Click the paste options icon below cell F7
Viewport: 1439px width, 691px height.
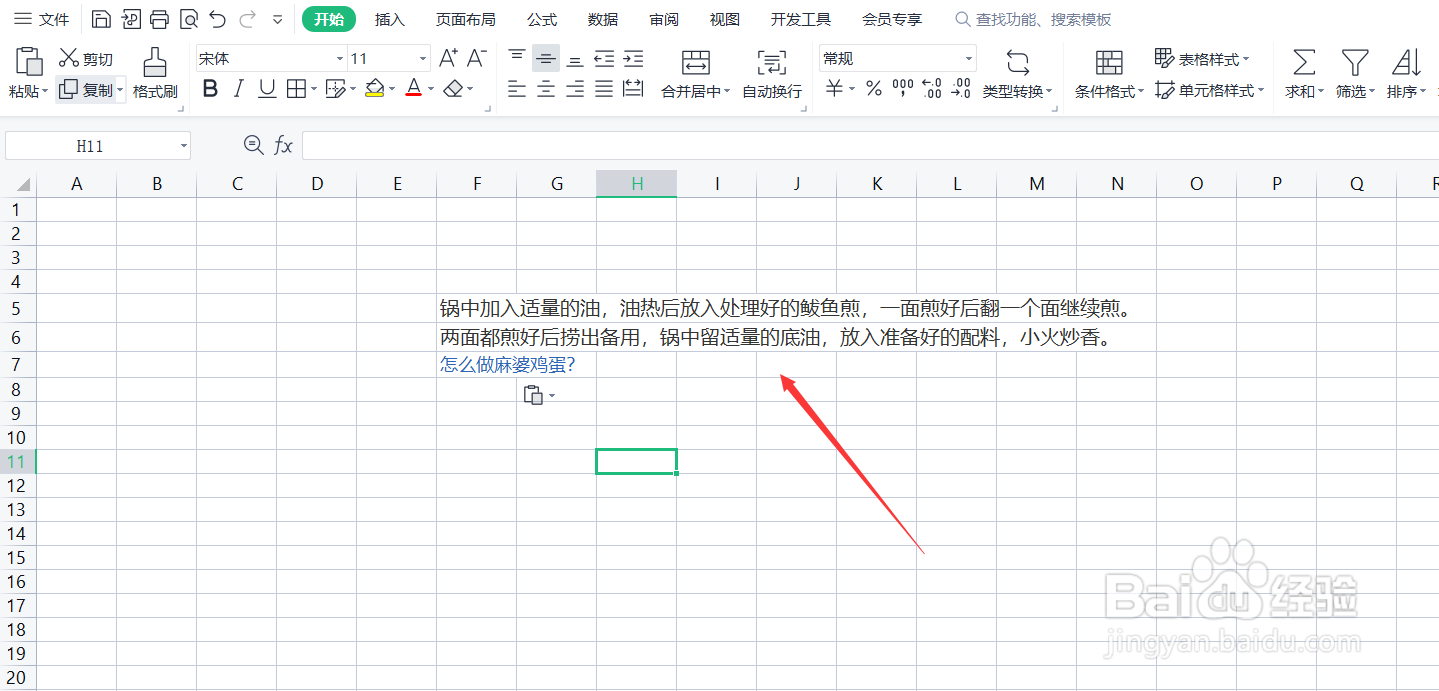pyautogui.click(x=539, y=396)
